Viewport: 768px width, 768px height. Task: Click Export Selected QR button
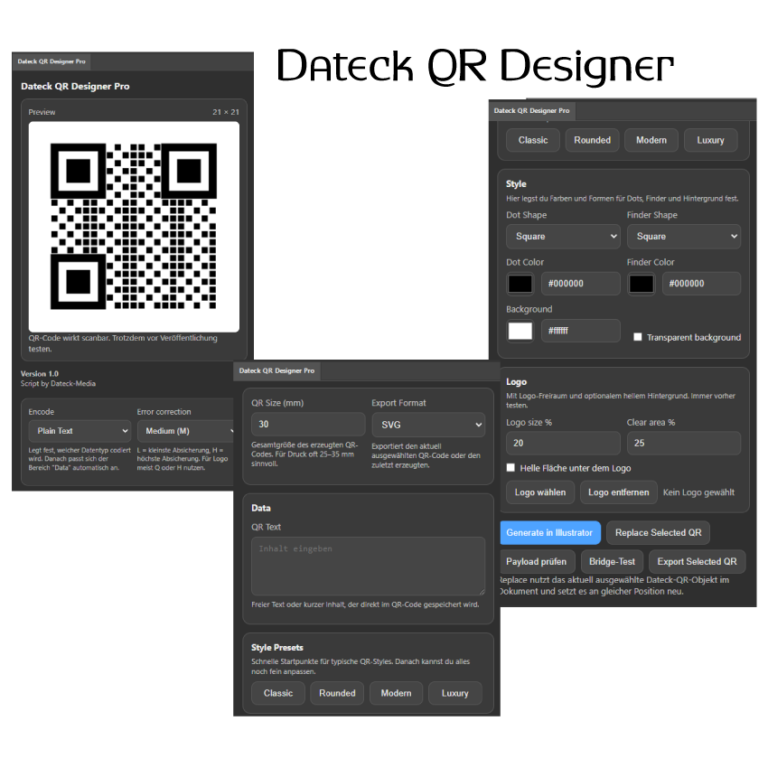697,561
